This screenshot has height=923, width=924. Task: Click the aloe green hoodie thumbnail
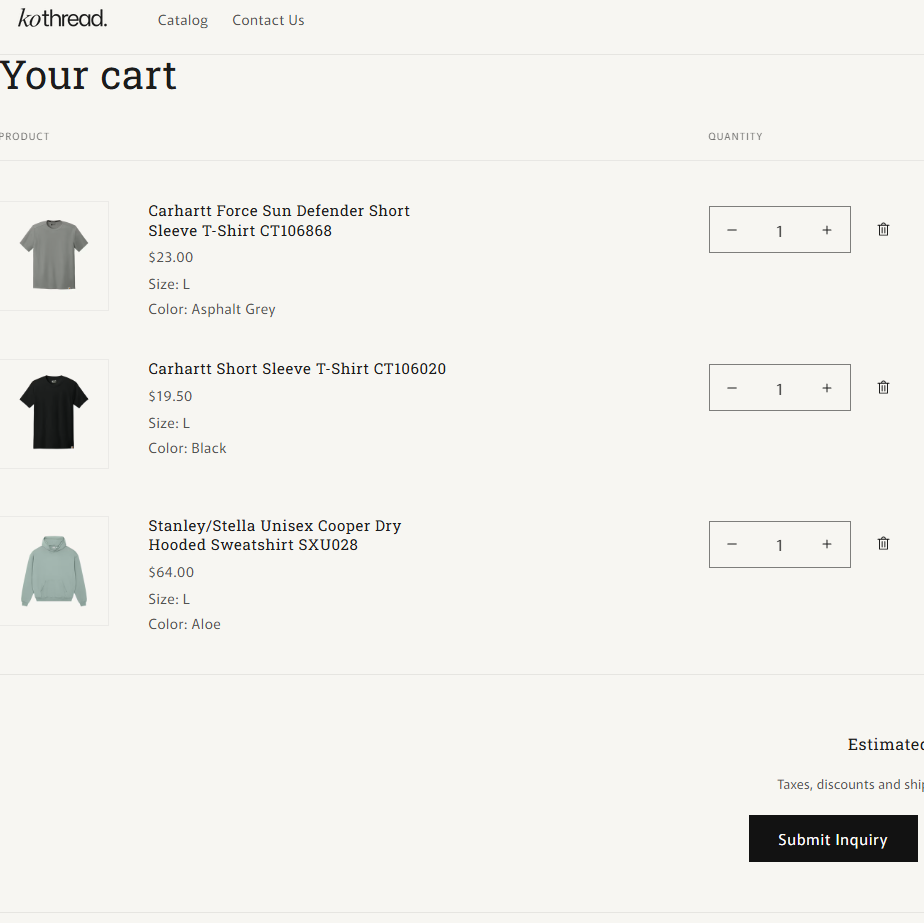pyautogui.click(x=54, y=571)
